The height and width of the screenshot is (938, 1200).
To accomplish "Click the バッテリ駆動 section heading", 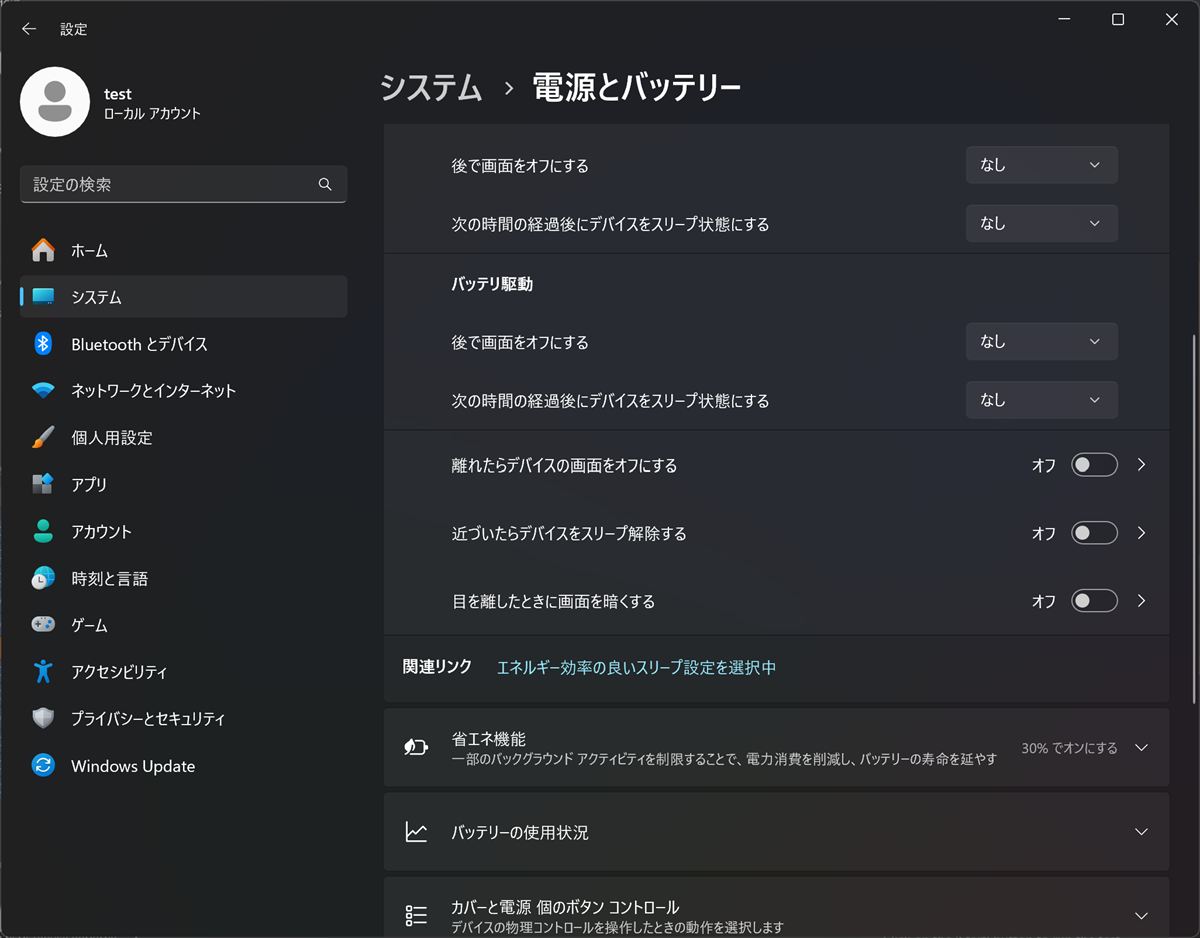I will (492, 284).
